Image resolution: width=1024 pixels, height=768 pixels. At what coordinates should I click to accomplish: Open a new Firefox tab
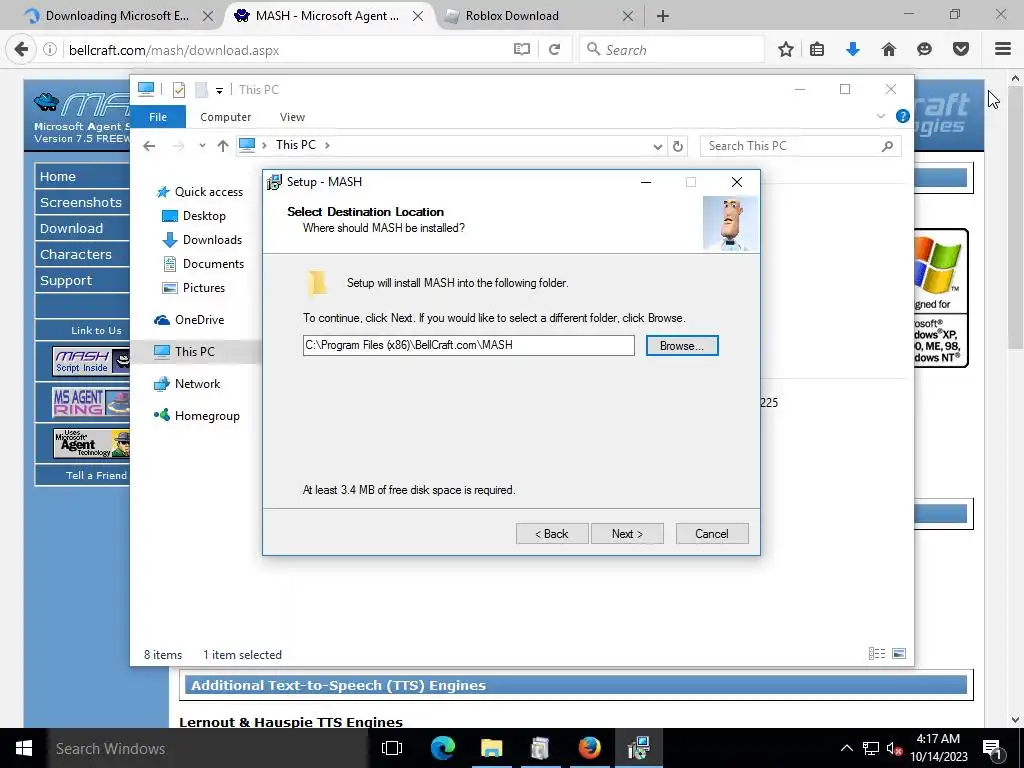tap(662, 16)
